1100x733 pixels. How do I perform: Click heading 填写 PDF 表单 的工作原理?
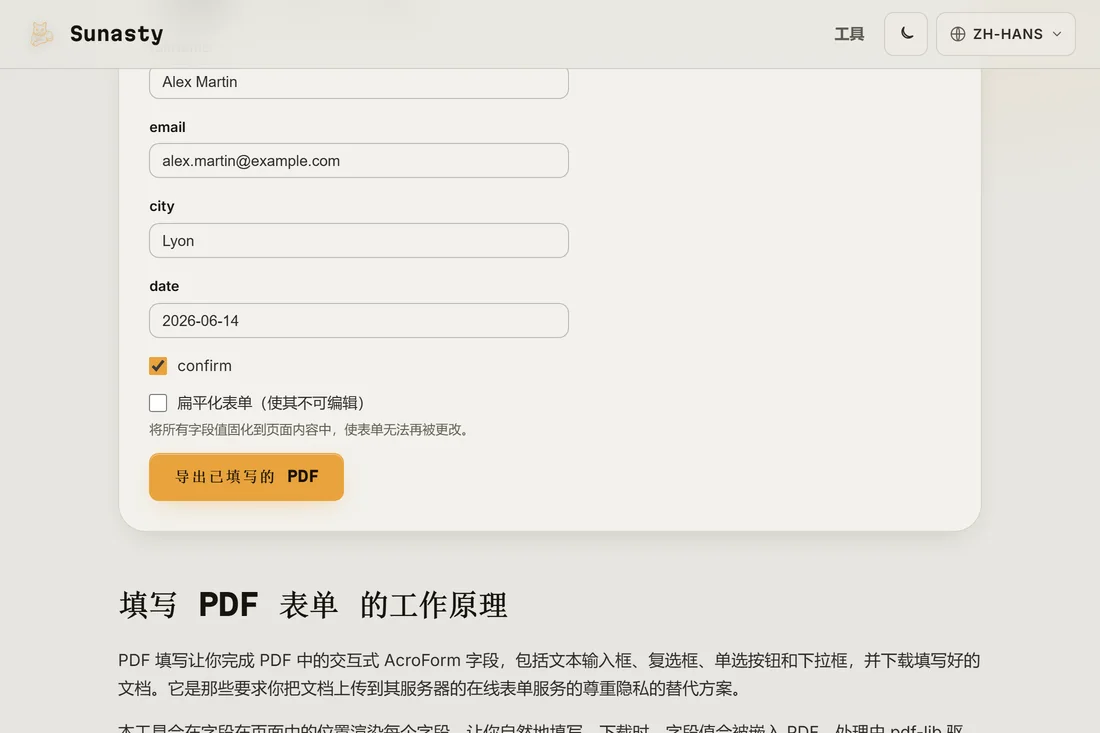pyautogui.click(x=313, y=605)
